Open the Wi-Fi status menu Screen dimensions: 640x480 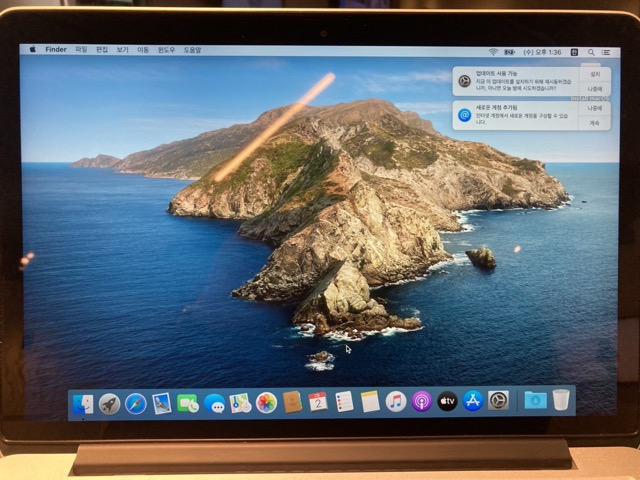pyautogui.click(x=493, y=51)
